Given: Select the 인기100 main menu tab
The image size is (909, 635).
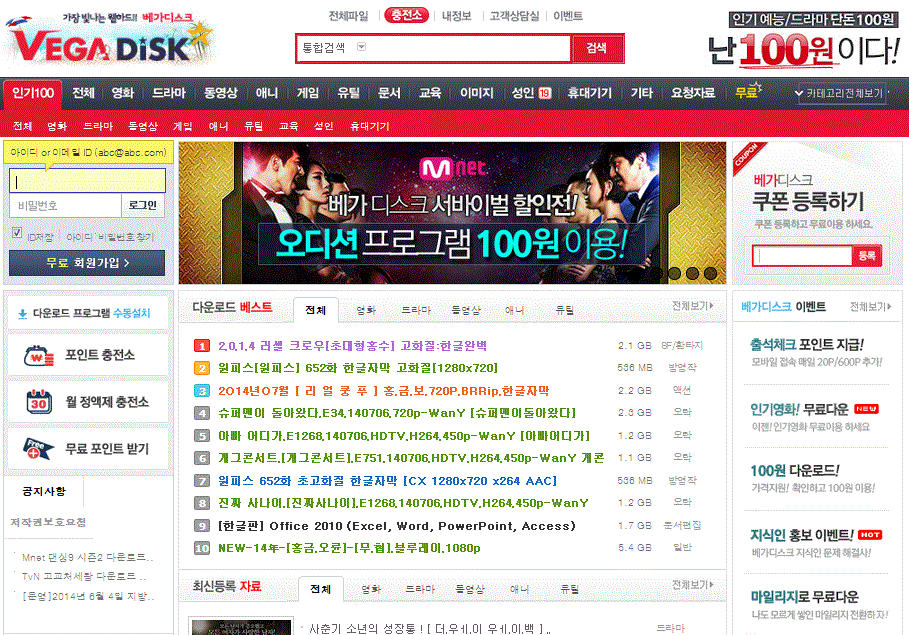Looking at the screenshot, I should click(33, 93).
